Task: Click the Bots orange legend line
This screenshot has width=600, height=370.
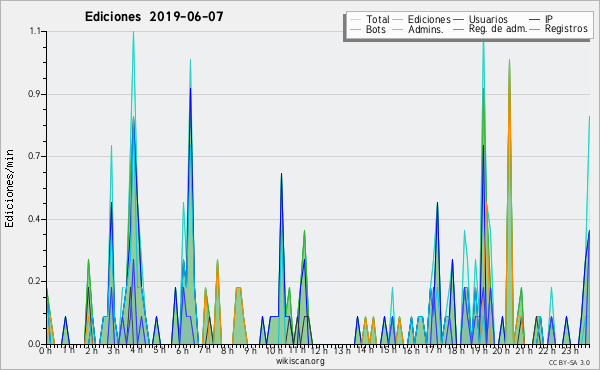Action: click(355, 29)
